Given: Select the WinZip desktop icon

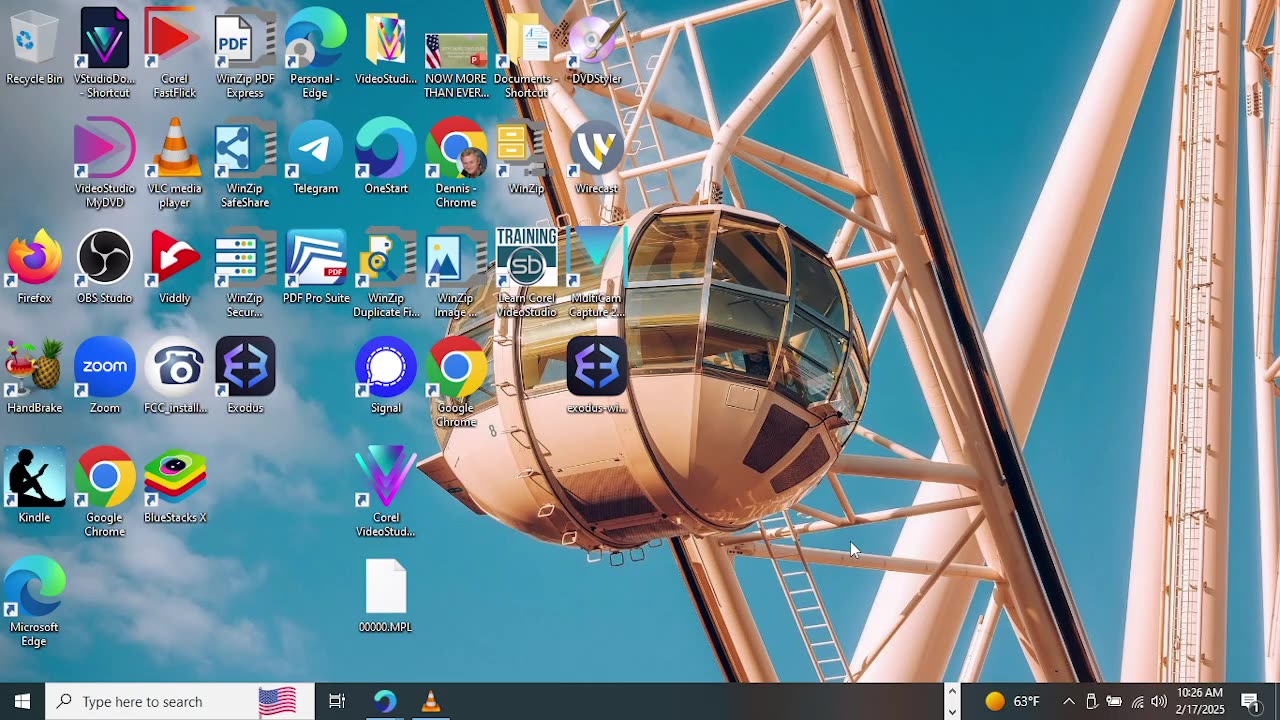Looking at the screenshot, I should (x=526, y=157).
